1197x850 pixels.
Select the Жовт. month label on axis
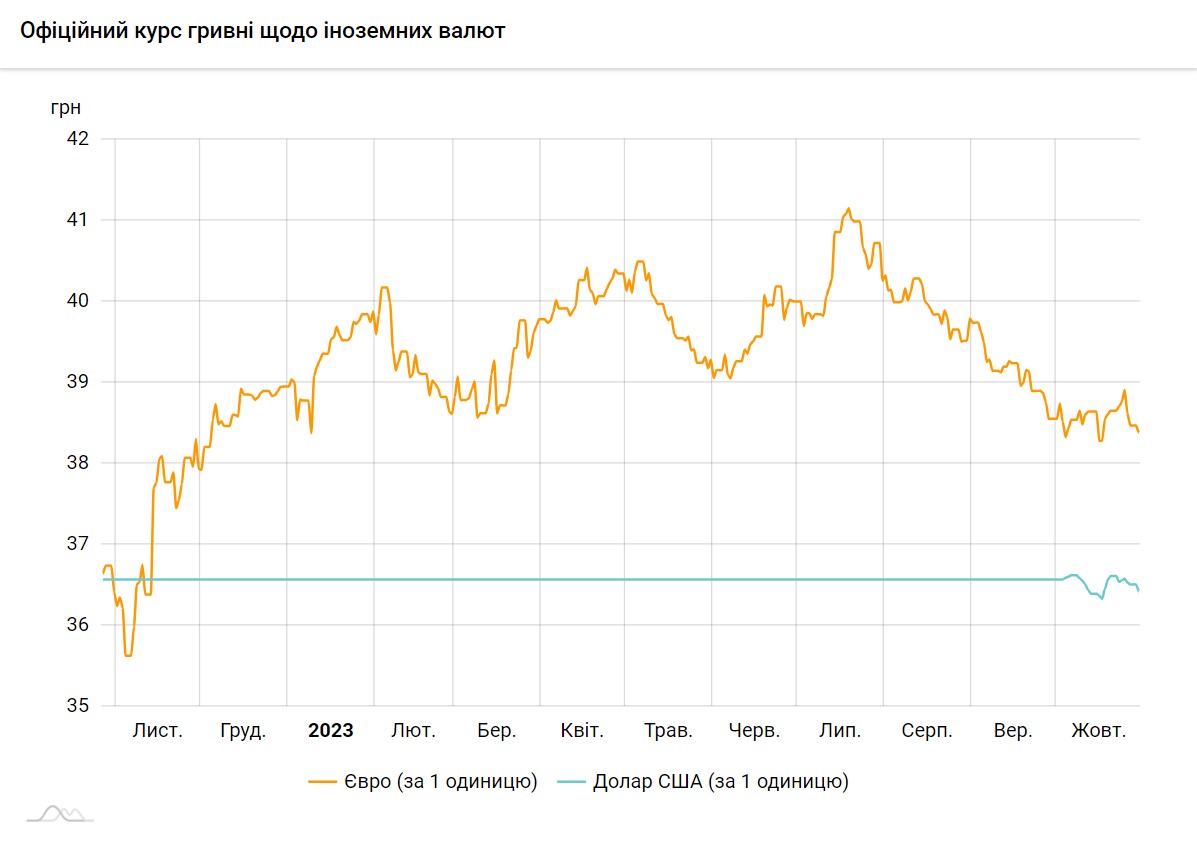[1099, 731]
